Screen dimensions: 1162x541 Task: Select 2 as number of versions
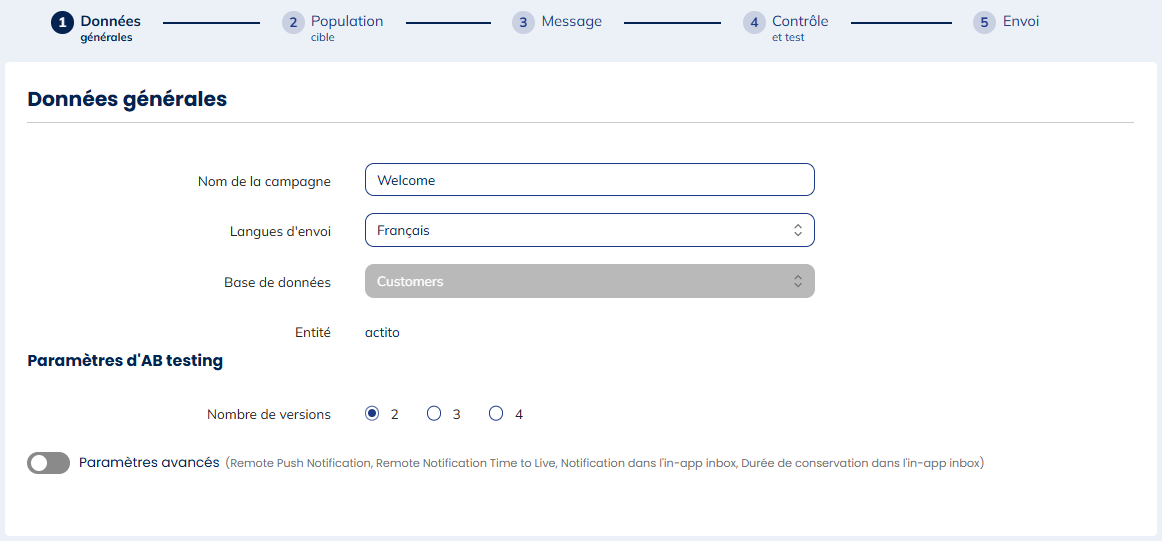click(x=372, y=414)
